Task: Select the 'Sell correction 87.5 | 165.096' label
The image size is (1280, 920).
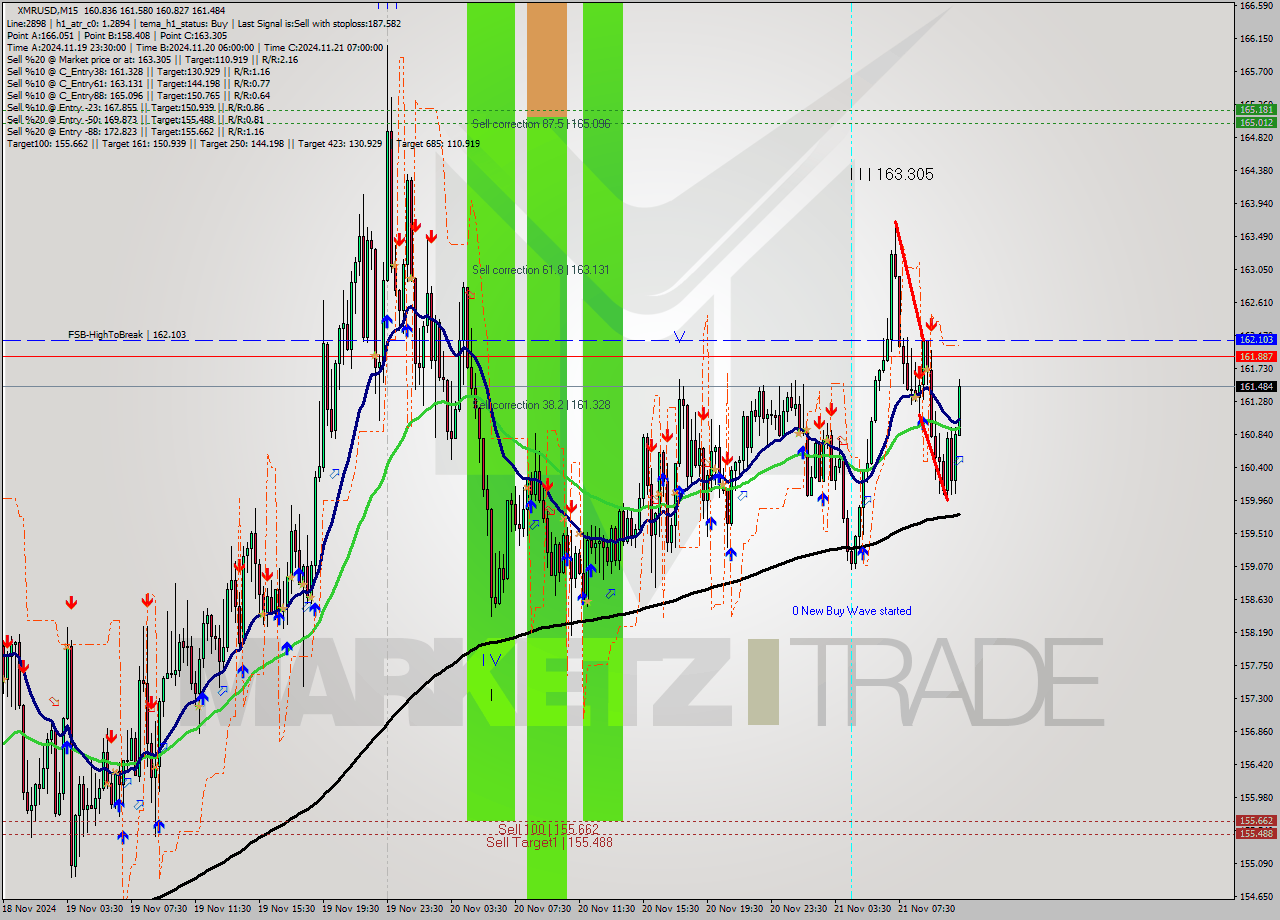Action: pos(541,124)
